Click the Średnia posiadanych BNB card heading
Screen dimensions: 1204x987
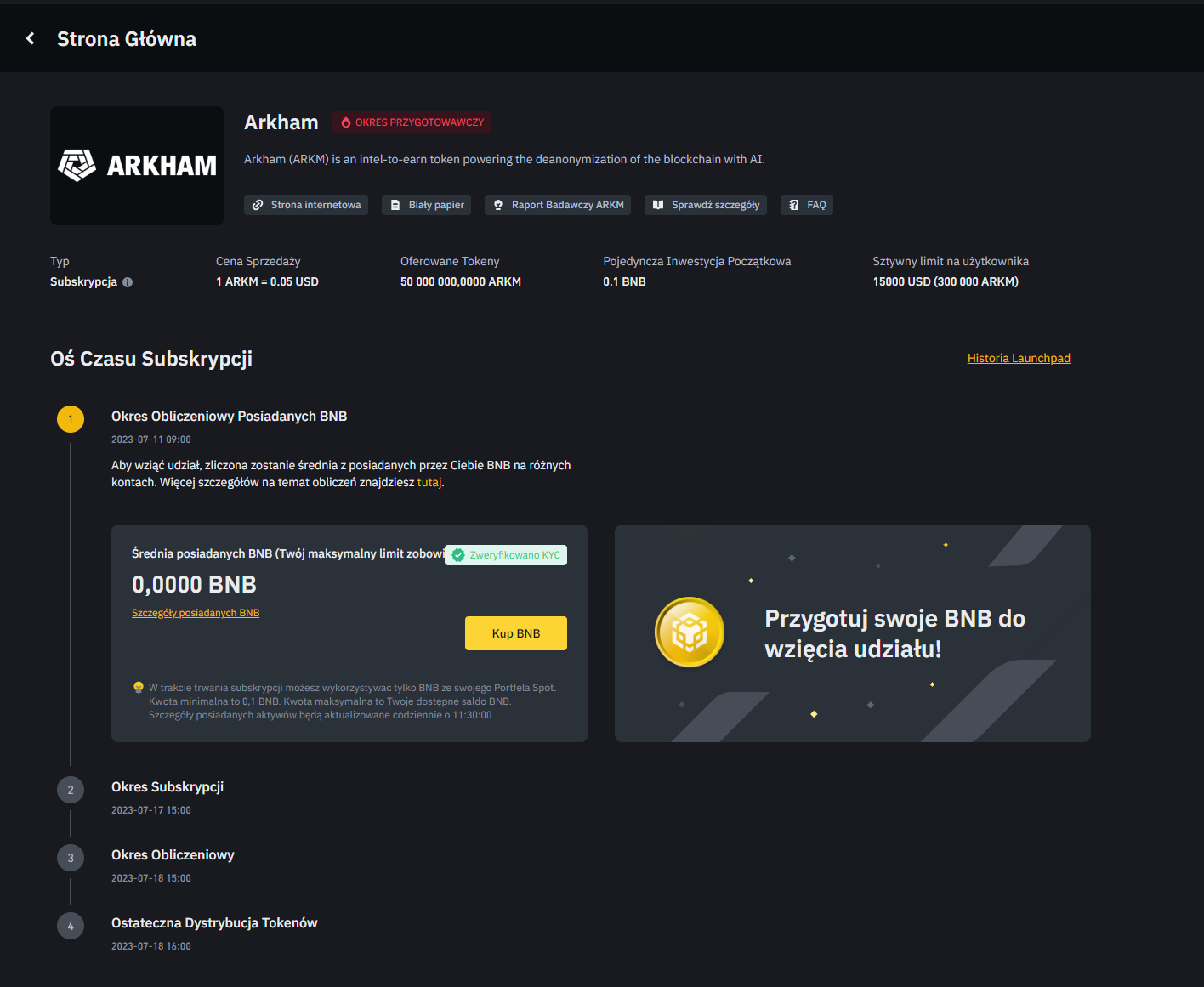288,553
